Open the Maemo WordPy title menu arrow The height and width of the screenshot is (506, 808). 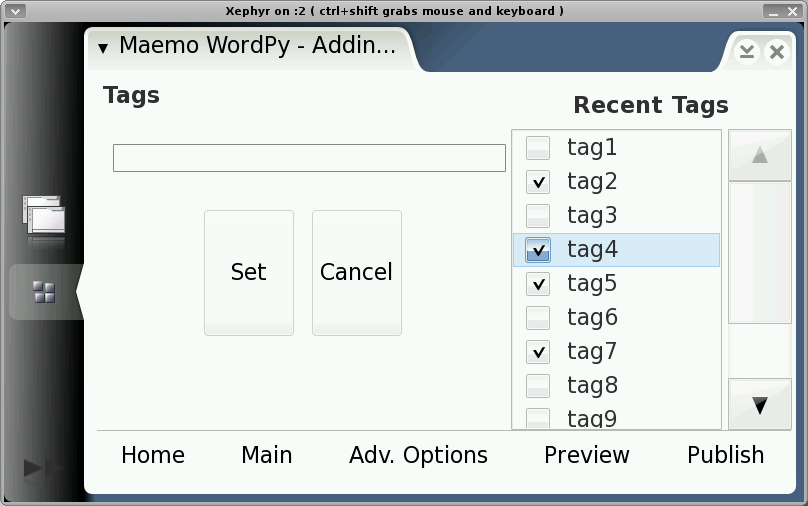point(103,48)
